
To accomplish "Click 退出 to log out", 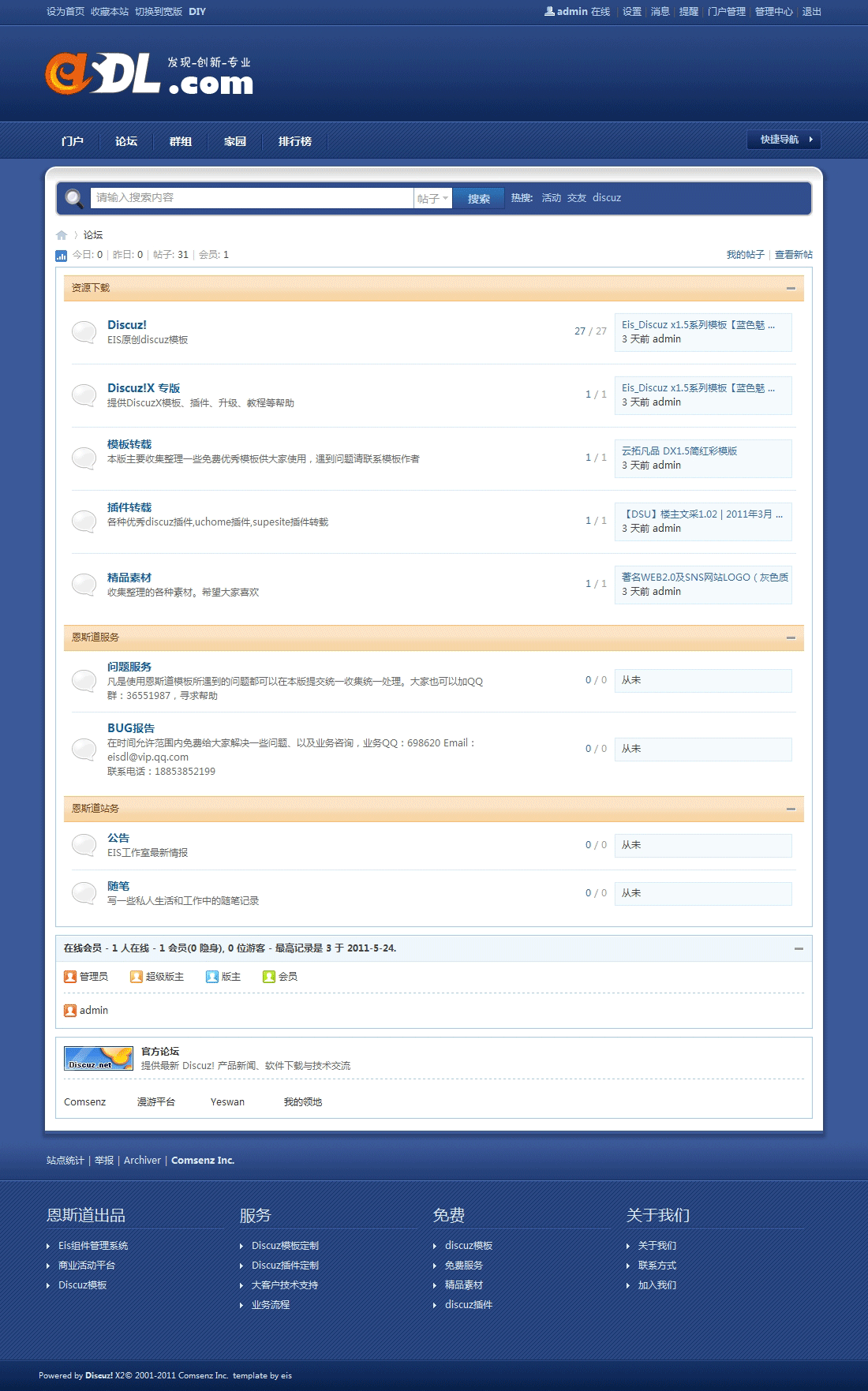I will pyautogui.click(x=812, y=12).
